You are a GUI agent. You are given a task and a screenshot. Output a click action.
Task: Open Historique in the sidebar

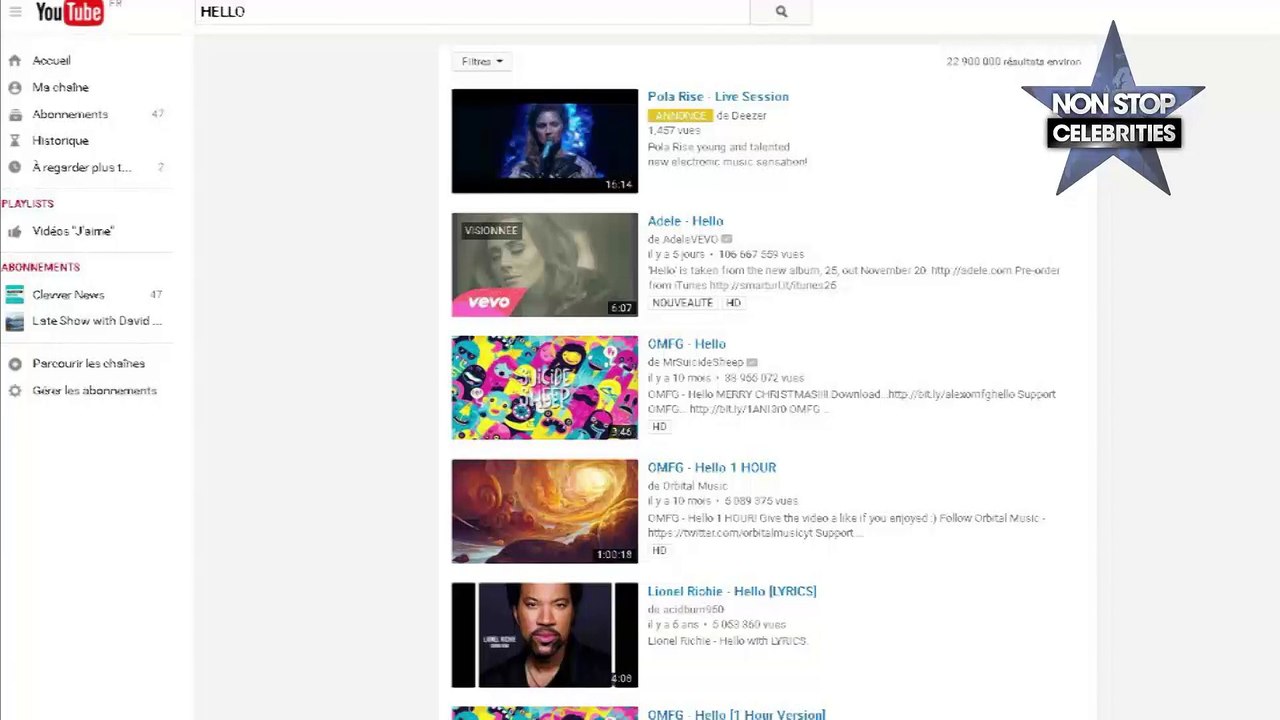60,141
